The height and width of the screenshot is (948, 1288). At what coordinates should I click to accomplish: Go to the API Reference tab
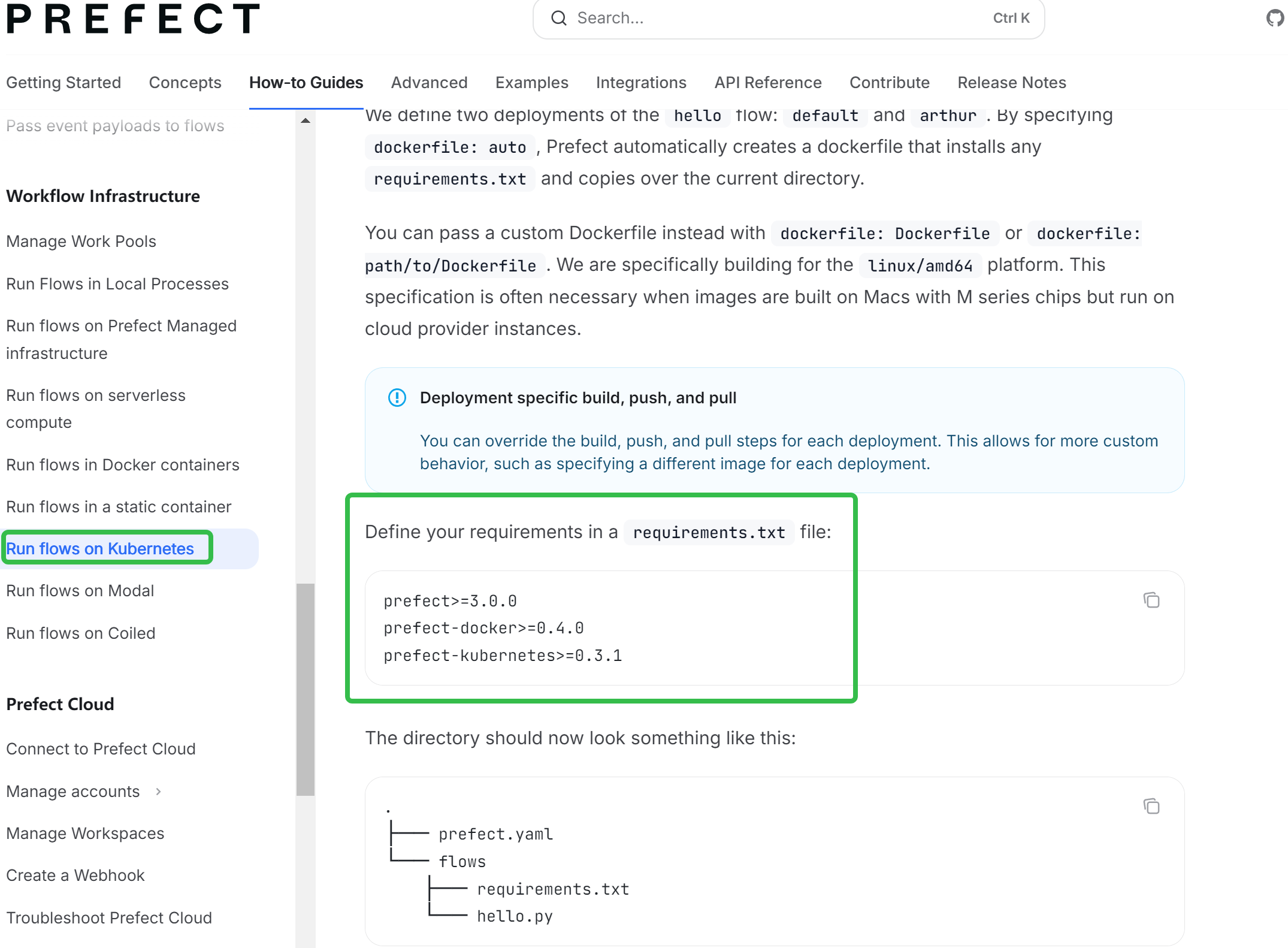pyautogui.click(x=768, y=83)
